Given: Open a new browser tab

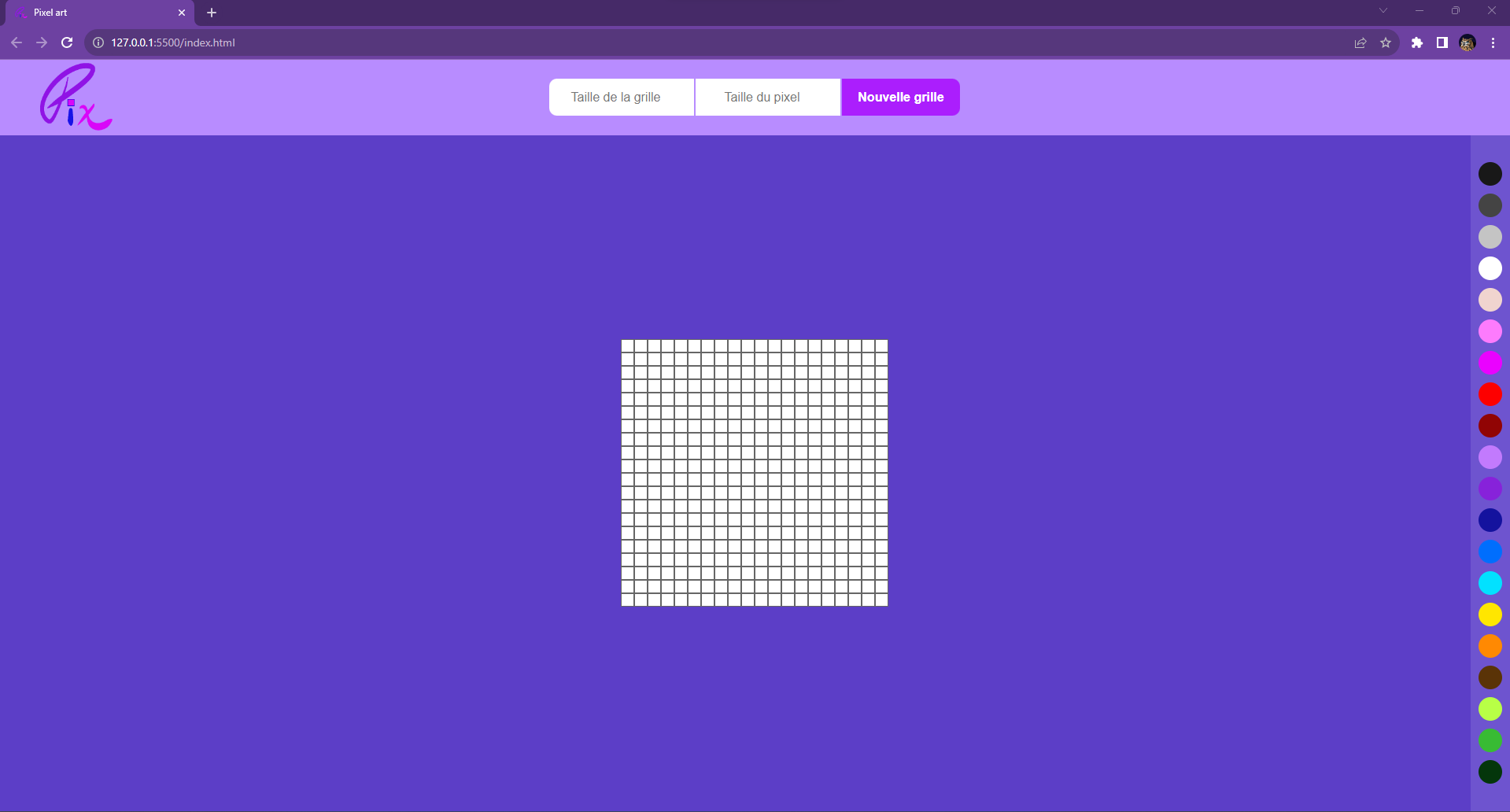Looking at the screenshot, I should click(211, 13).
